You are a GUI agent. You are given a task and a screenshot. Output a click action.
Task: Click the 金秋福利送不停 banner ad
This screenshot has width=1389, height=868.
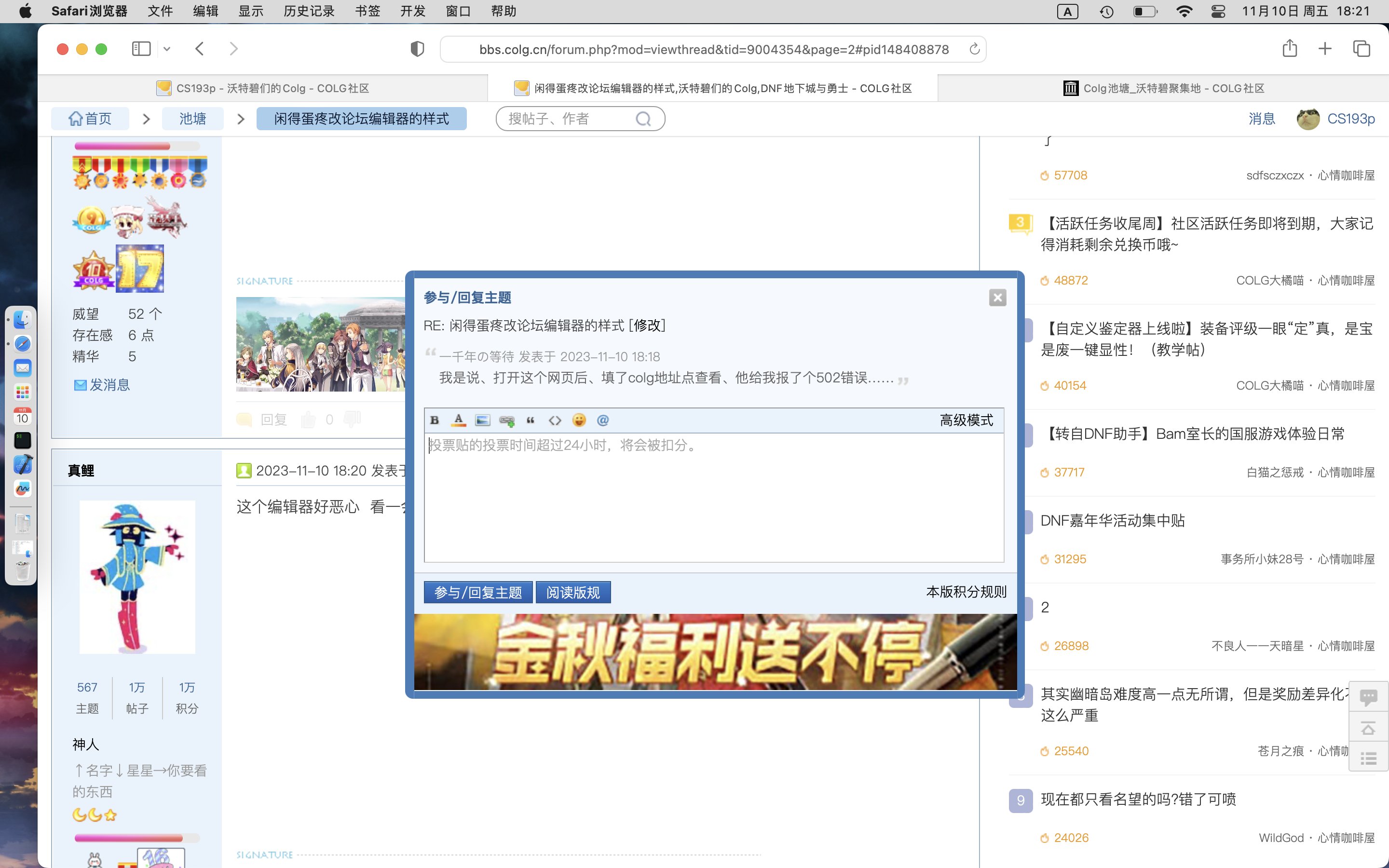click(x=715, y=651)
